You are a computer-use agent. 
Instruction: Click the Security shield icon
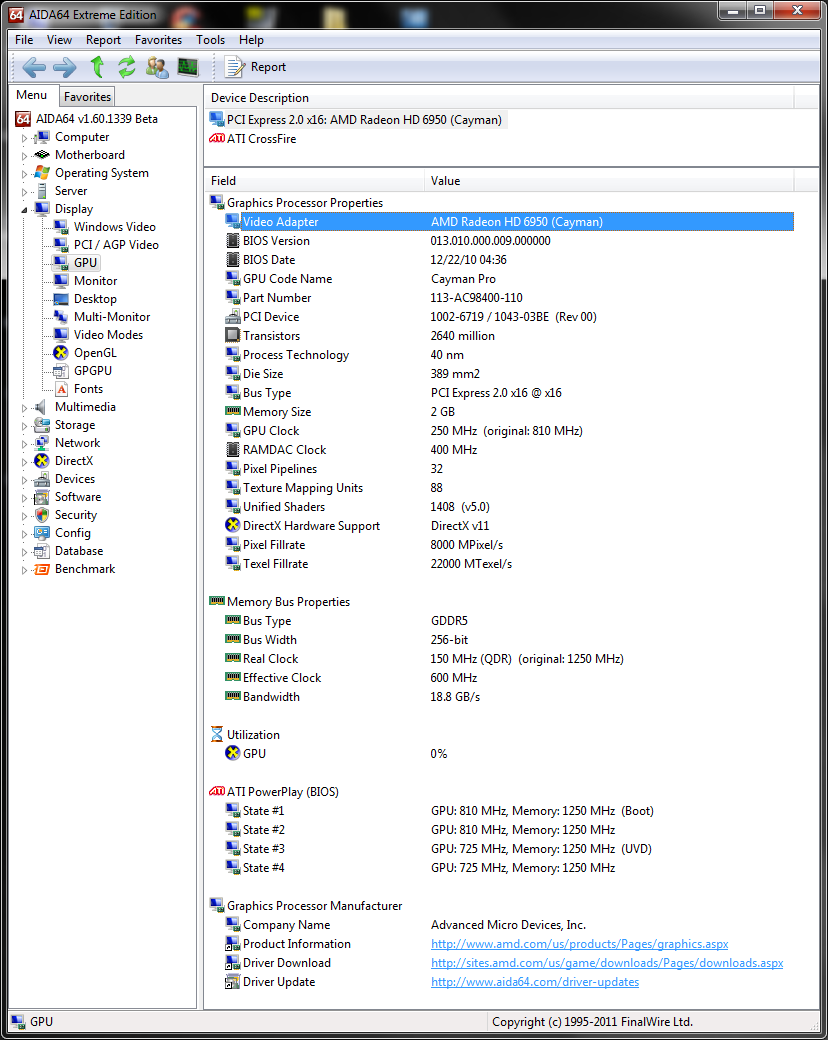tap(42, 515)
